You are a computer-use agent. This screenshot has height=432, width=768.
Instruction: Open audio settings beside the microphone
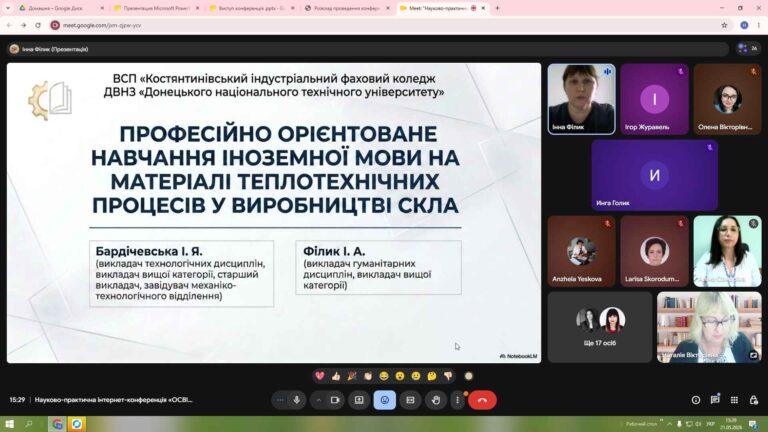pyautogui.click(x=280, y=400)
